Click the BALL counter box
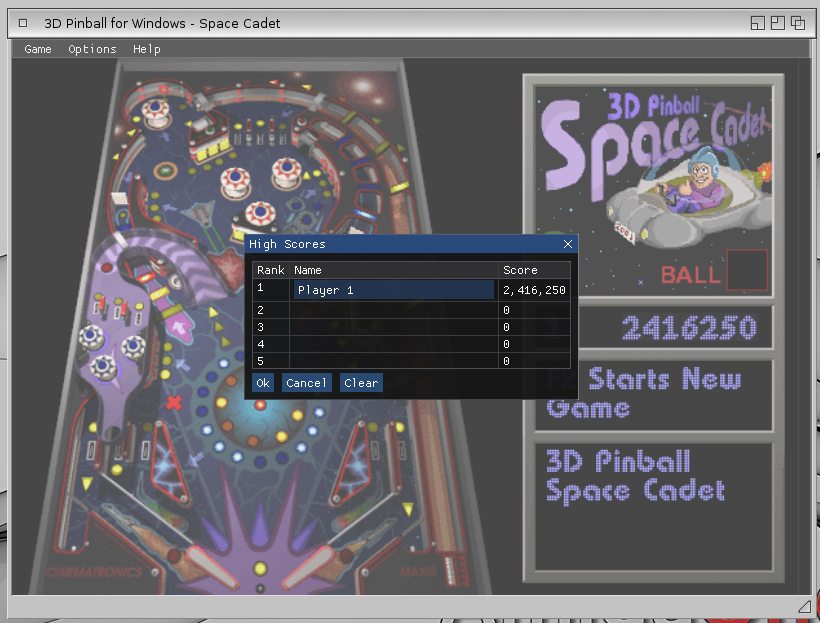This screenshot has height=623, width=820. pos(747,270)
